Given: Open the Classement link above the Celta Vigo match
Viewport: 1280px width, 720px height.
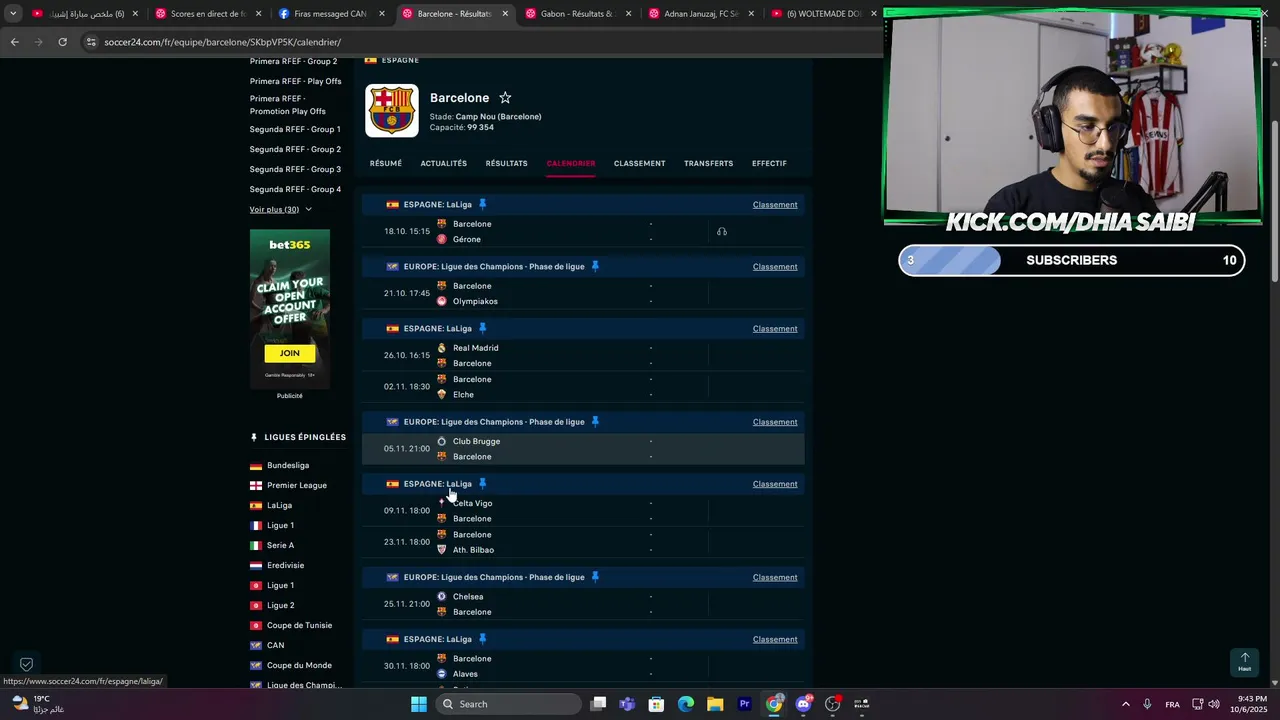Looking at the screenshot, I should click(775, 483).
